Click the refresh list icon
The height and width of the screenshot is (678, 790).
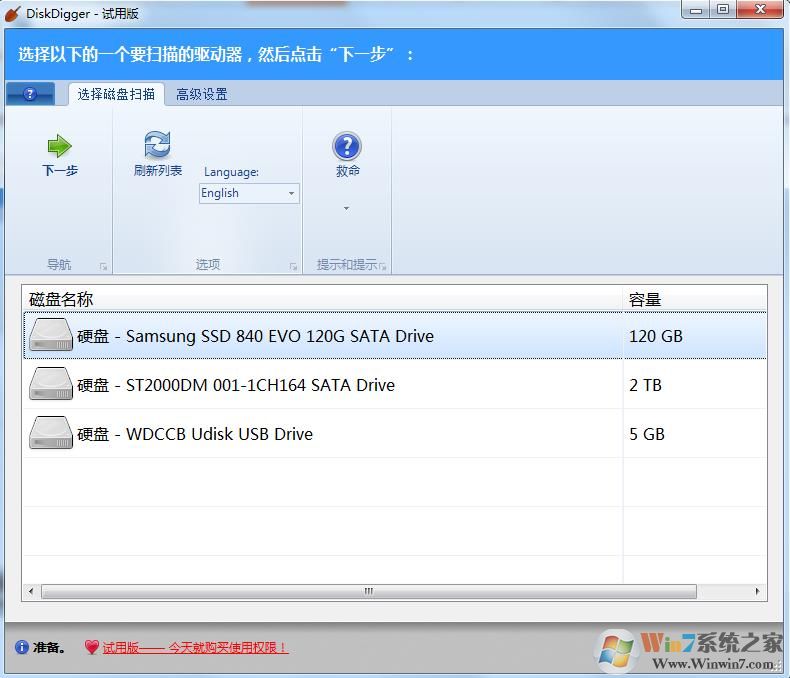[158, 145]
